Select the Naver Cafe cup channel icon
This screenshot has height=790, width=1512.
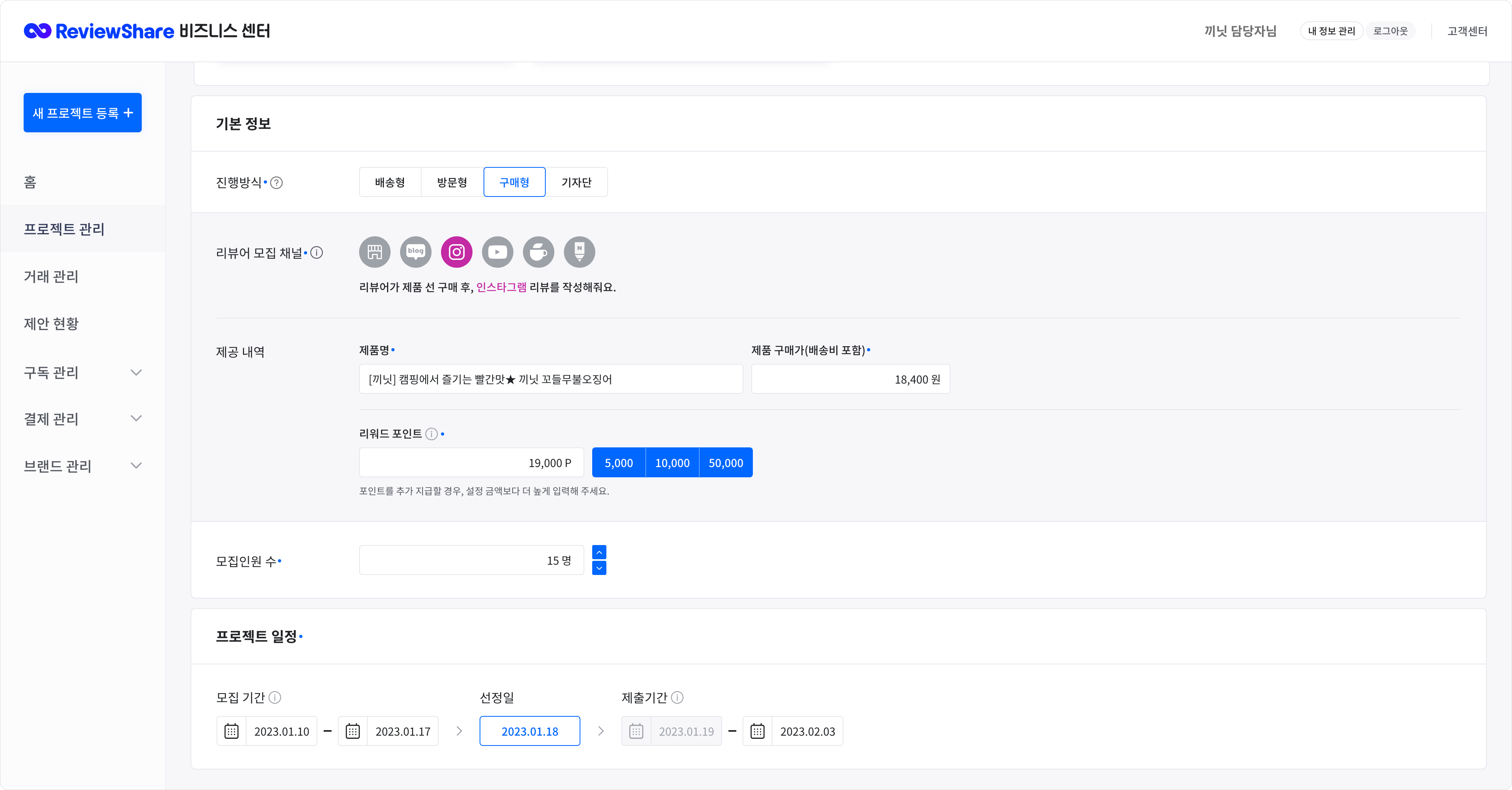click(538, 252)
